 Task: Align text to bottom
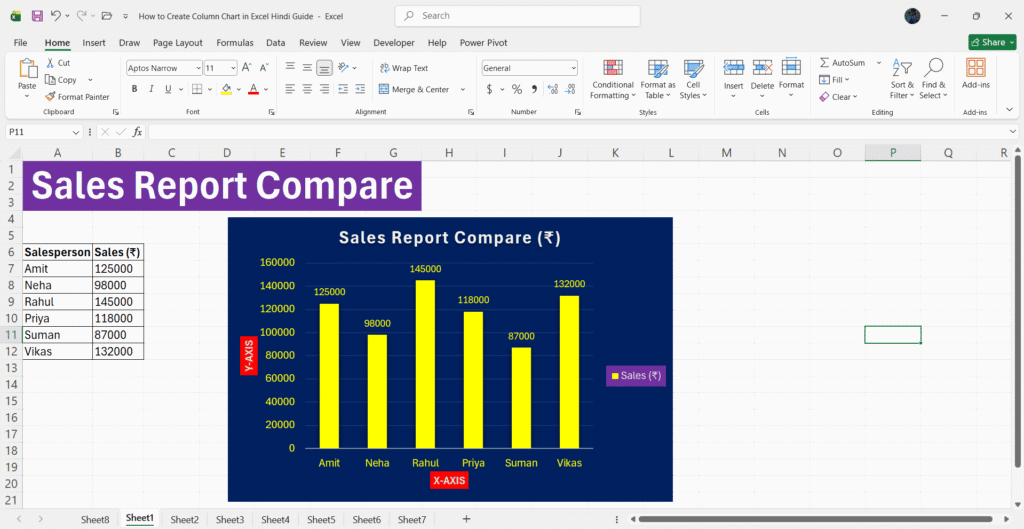pos(324,67)
